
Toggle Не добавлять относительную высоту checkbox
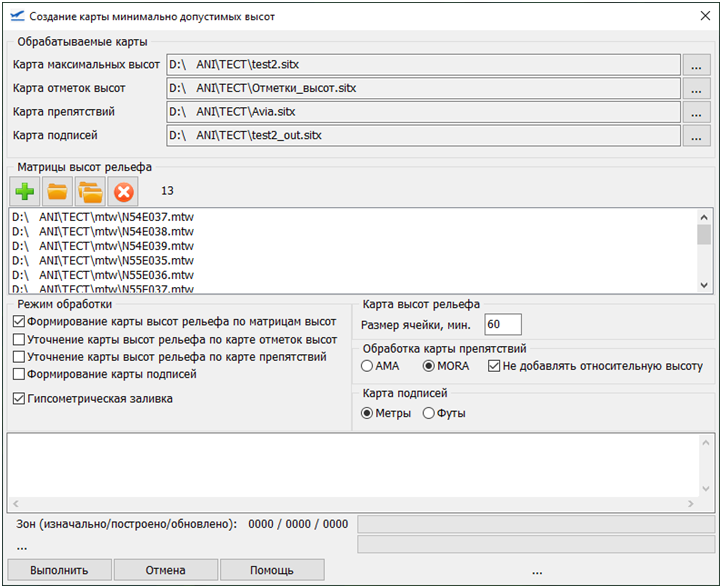(494, 366)
